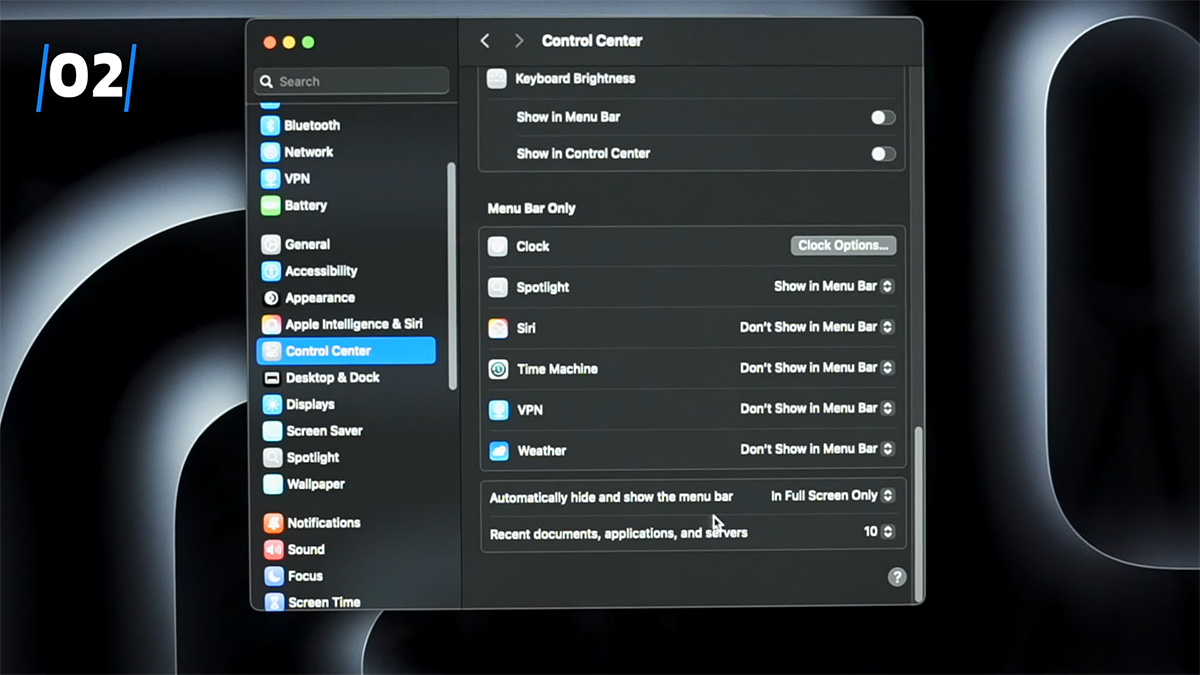Click the Weather cloud icon in list

pyautogui.click(x=499, y=451)
